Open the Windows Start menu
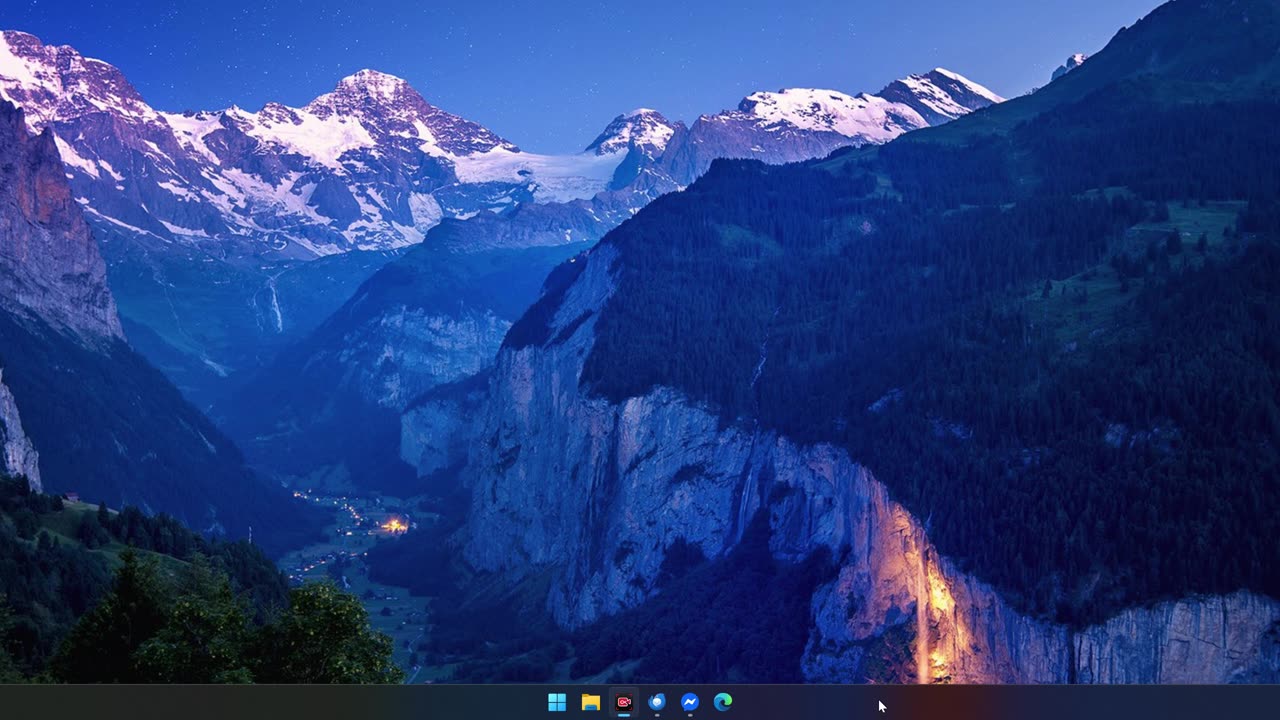The height and width of the screenshot is (720, 1280). click(x=557, y=702)
